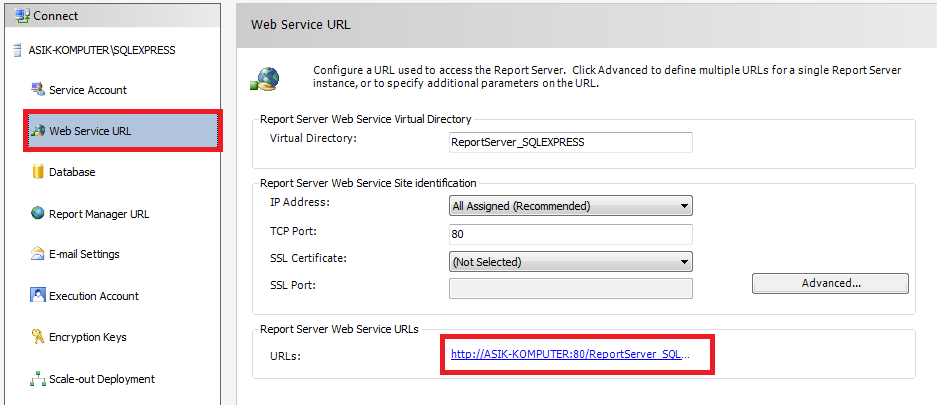This screenshot has height=405, width=937.
Task: Click the Report Manager URL globe icon
Action: click(x=38, y=213)
